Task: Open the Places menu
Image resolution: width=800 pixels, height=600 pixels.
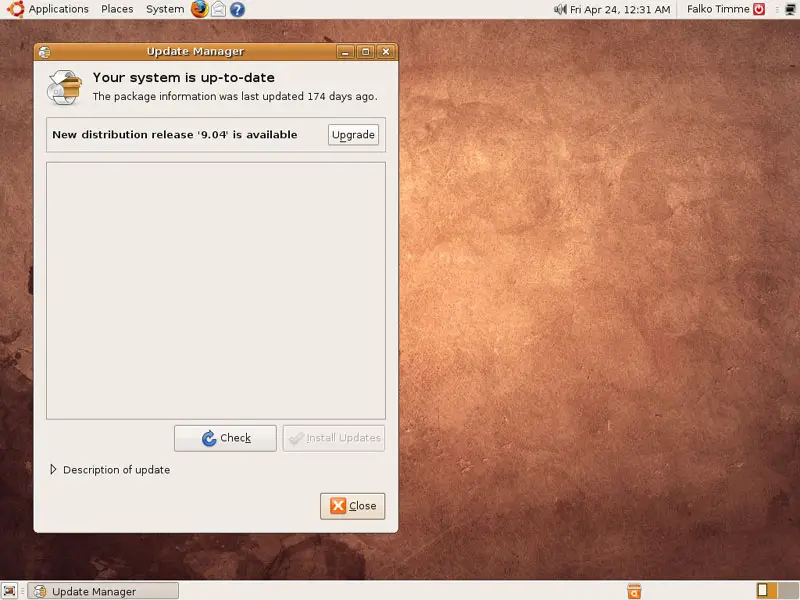Action: [x=117, y=9]
